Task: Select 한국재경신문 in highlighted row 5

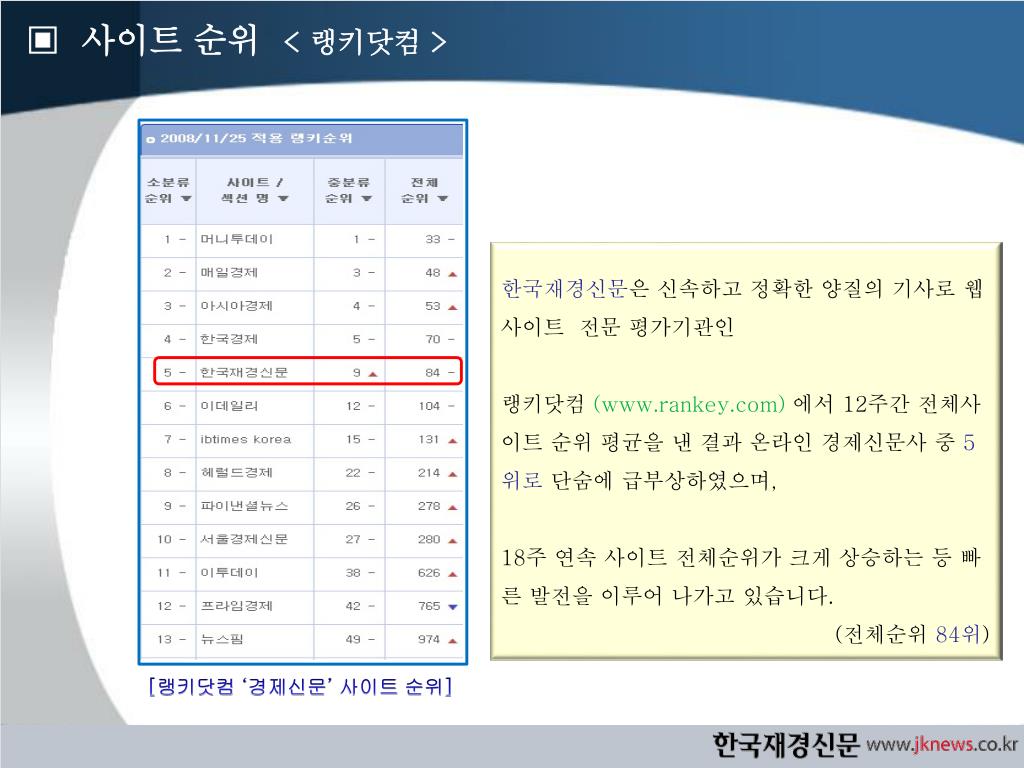Action: [x=244, y=372]
